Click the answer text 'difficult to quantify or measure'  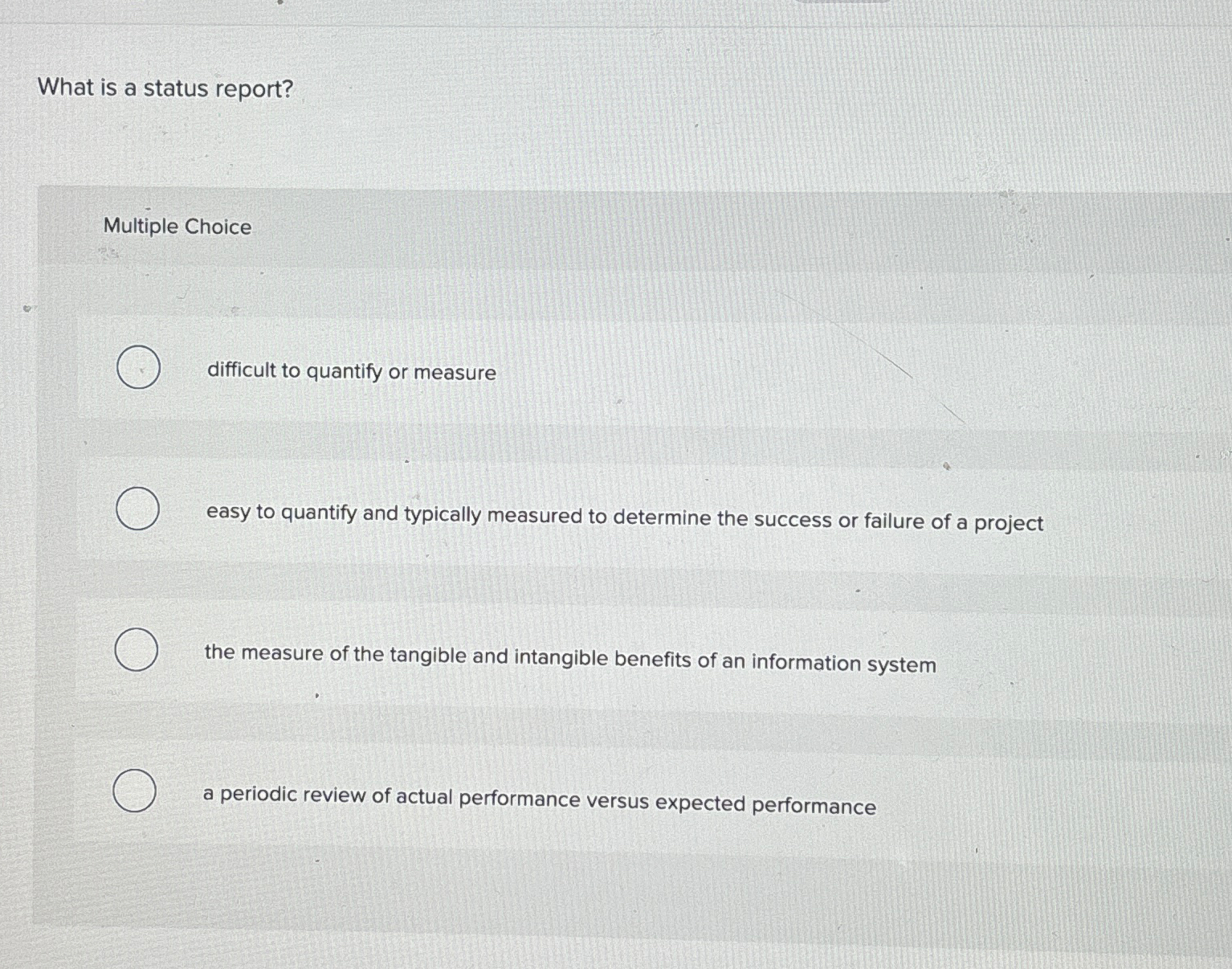(x=351, y=372)
